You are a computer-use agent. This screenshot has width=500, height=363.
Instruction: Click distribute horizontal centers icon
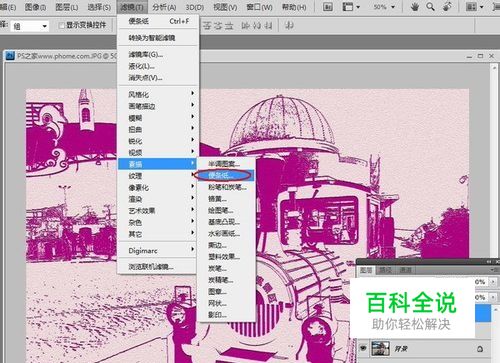point(257,26)
